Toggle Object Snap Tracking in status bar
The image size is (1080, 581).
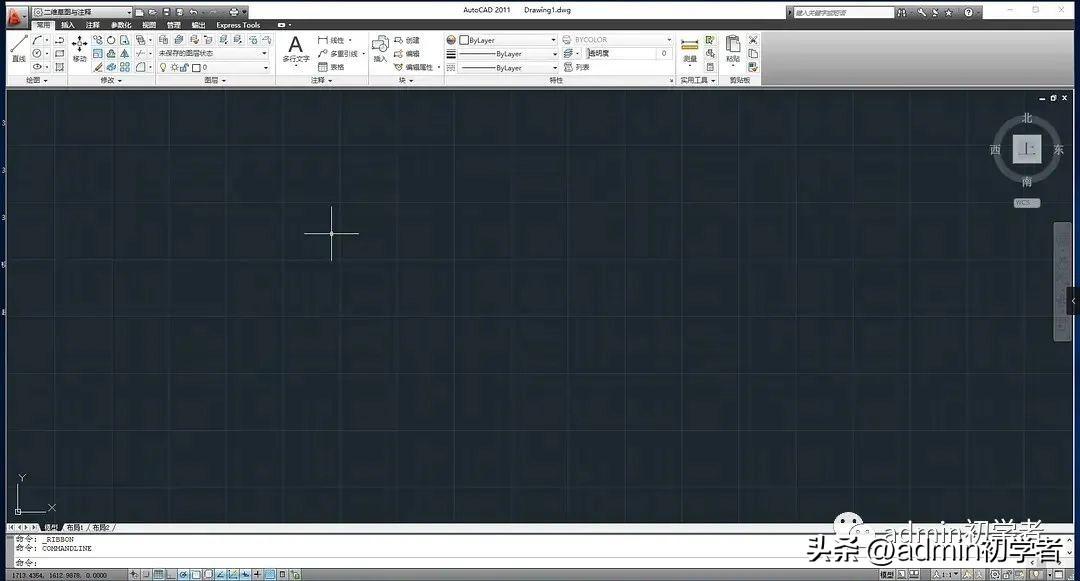220,574
